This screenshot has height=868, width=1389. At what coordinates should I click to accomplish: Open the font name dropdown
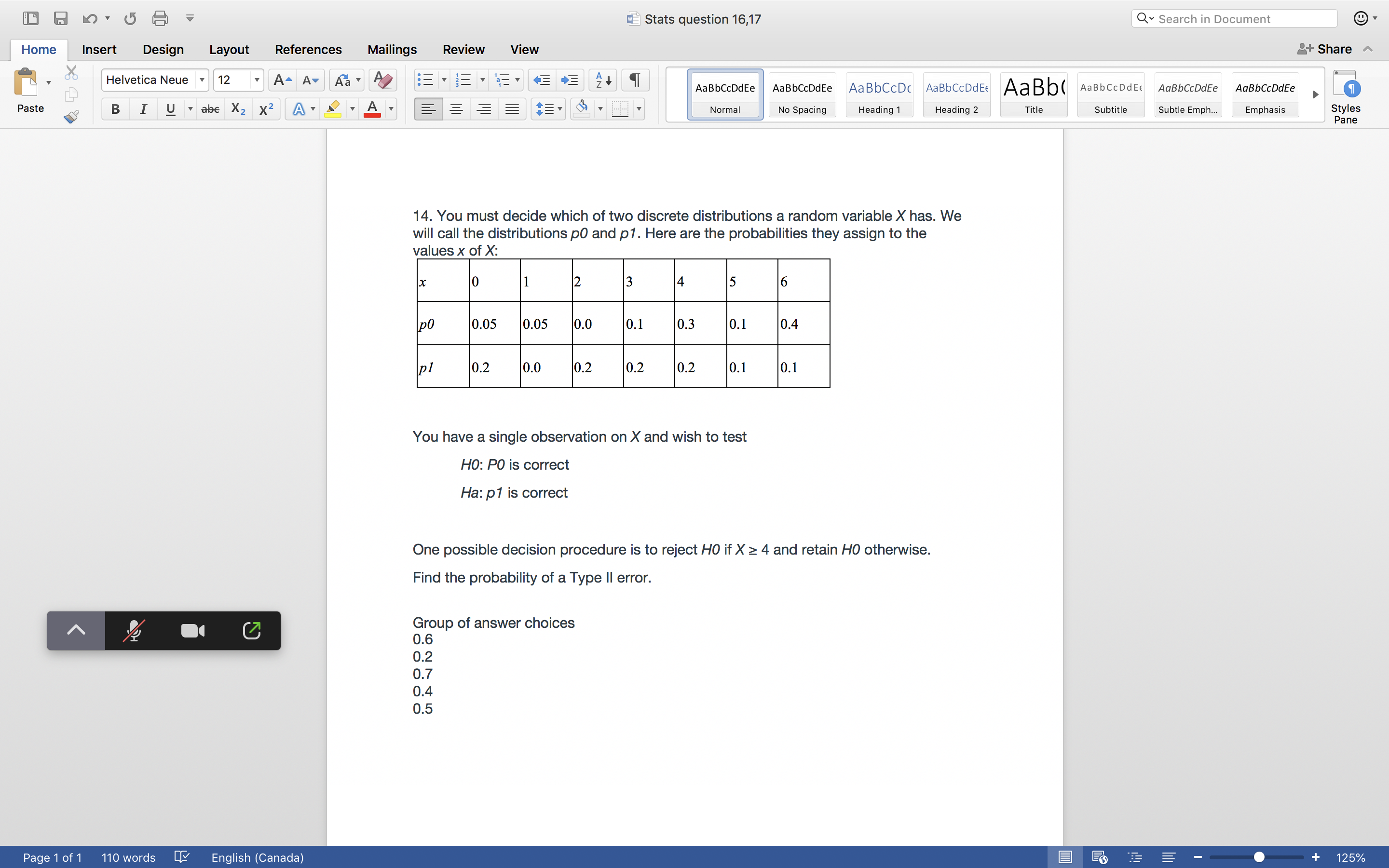[202, 80]
